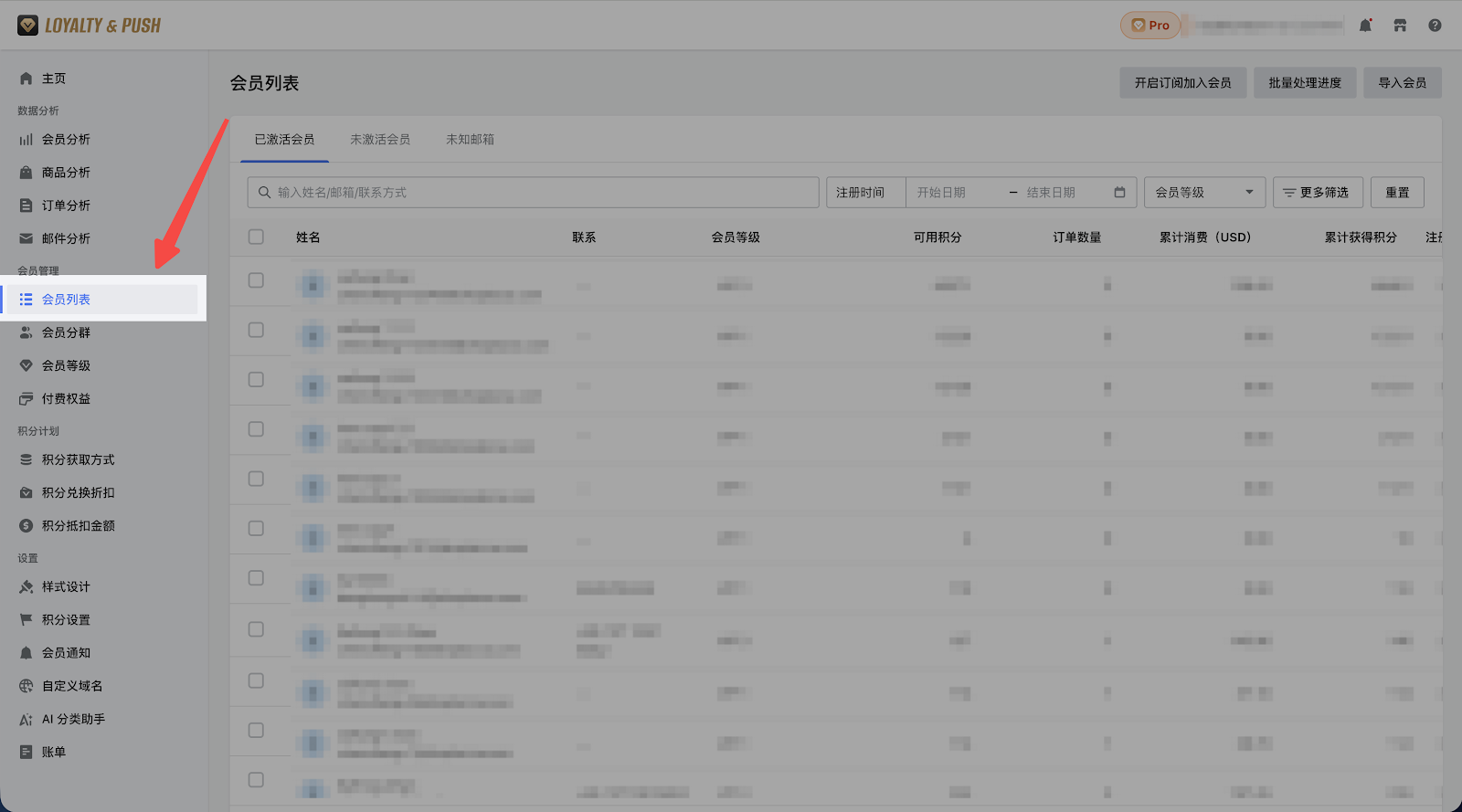The width and height of the screenshot is (1462, 812).
Task: Click the 导入会员 button
Action: (1402, 83)
